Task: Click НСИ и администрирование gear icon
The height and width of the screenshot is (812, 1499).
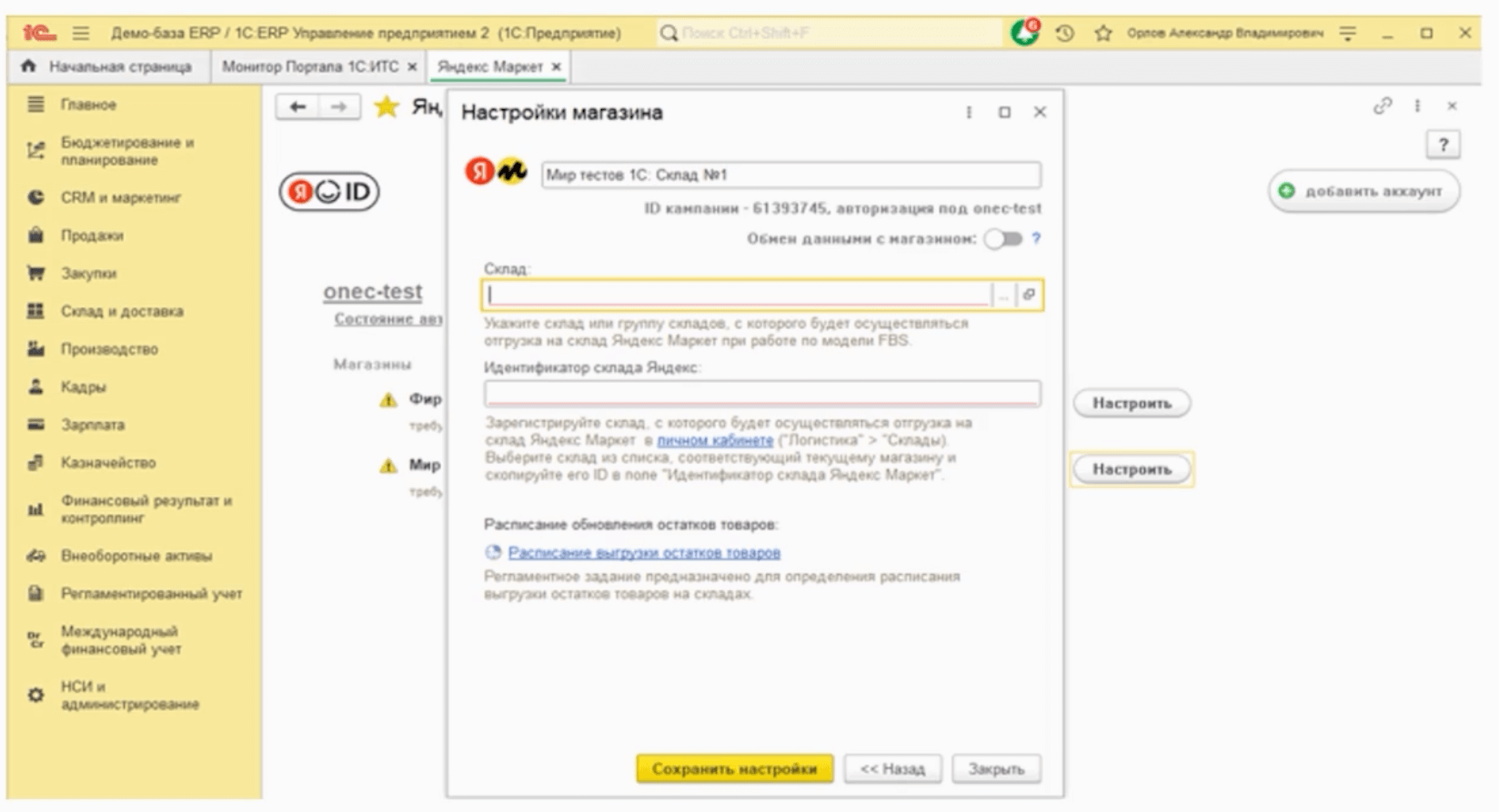Action: pos(35,696)
